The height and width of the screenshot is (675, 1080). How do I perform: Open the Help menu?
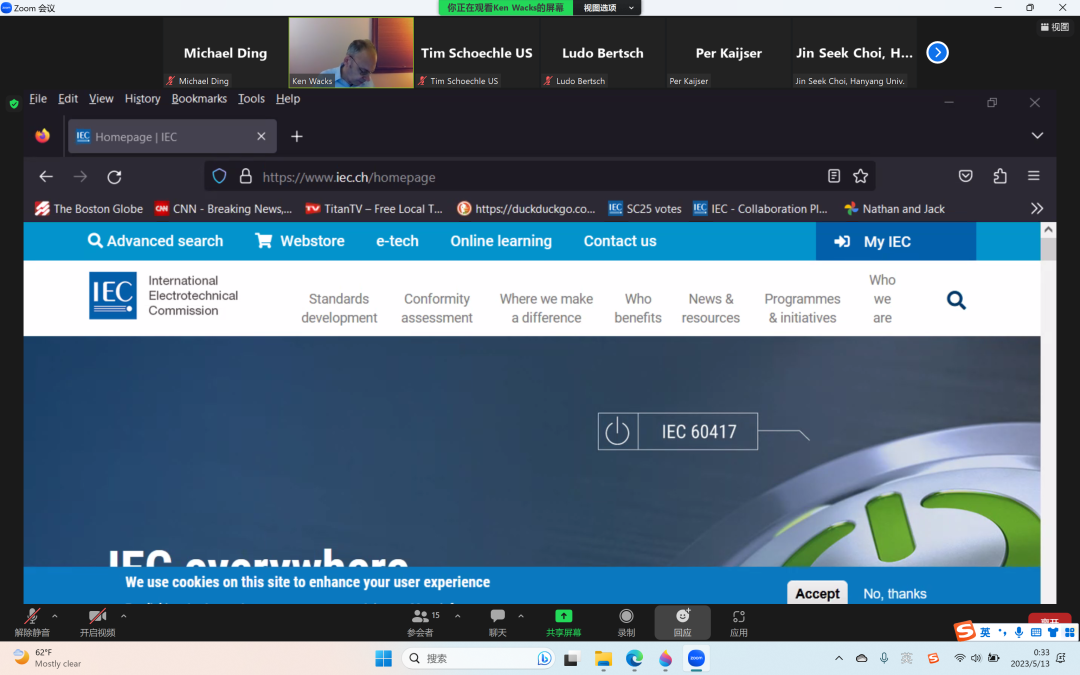(x=288, y=98)
